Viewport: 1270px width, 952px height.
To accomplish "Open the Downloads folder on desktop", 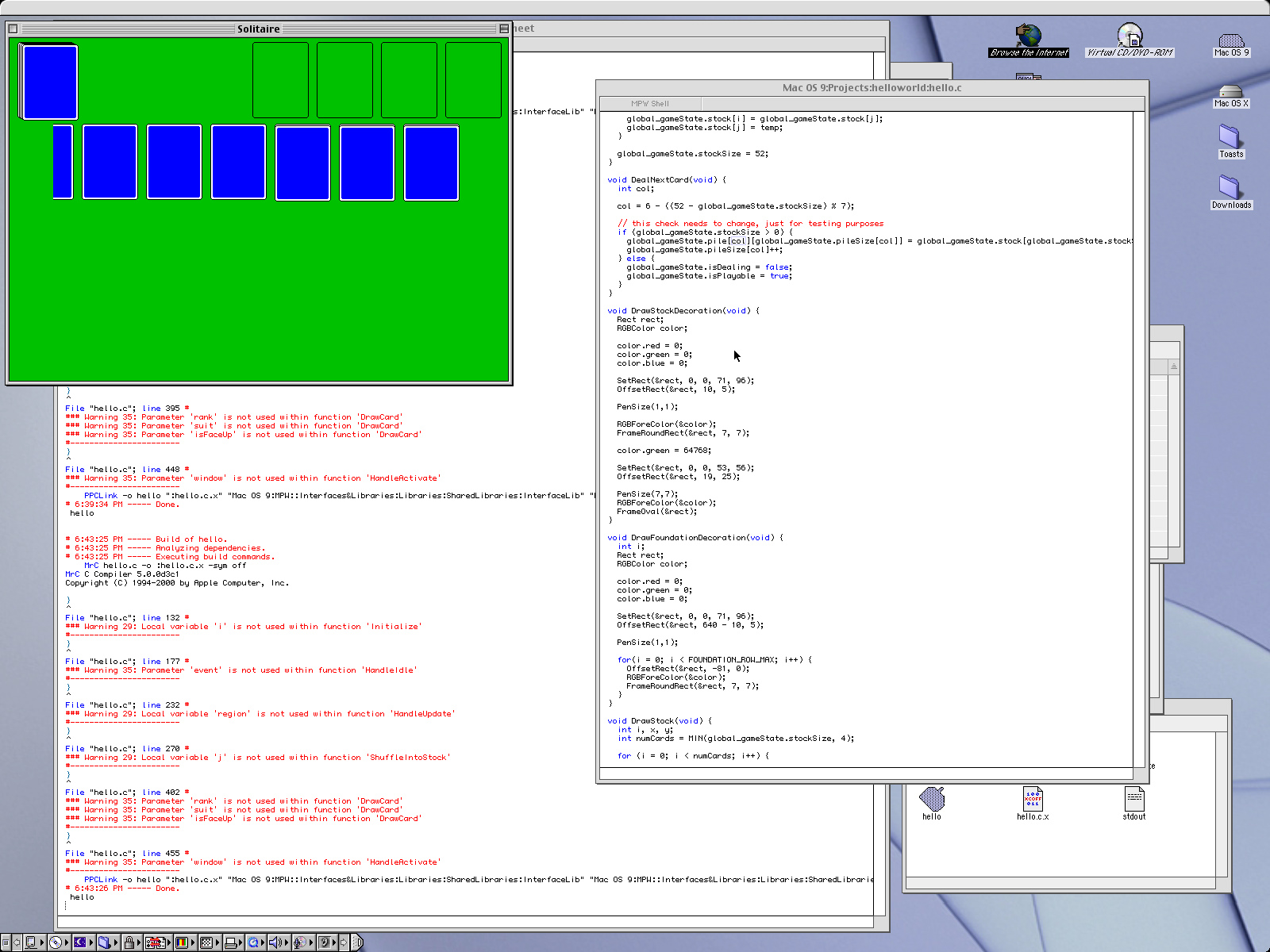I will (1231, 192).
